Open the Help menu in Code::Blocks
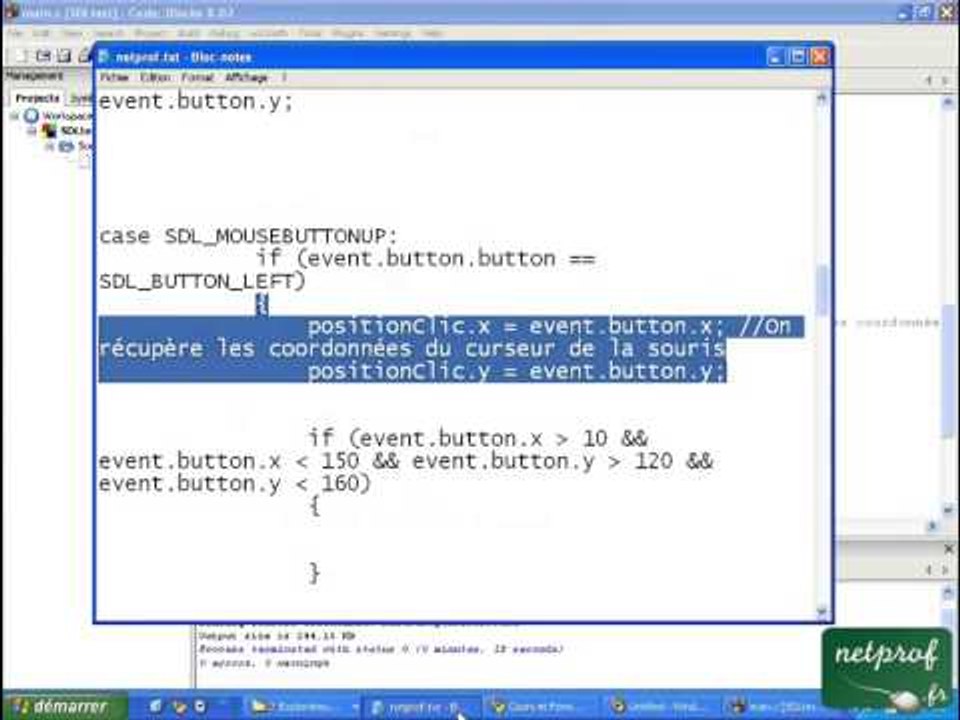This screenshot has height=720, width=960. [x=432, y=33]
